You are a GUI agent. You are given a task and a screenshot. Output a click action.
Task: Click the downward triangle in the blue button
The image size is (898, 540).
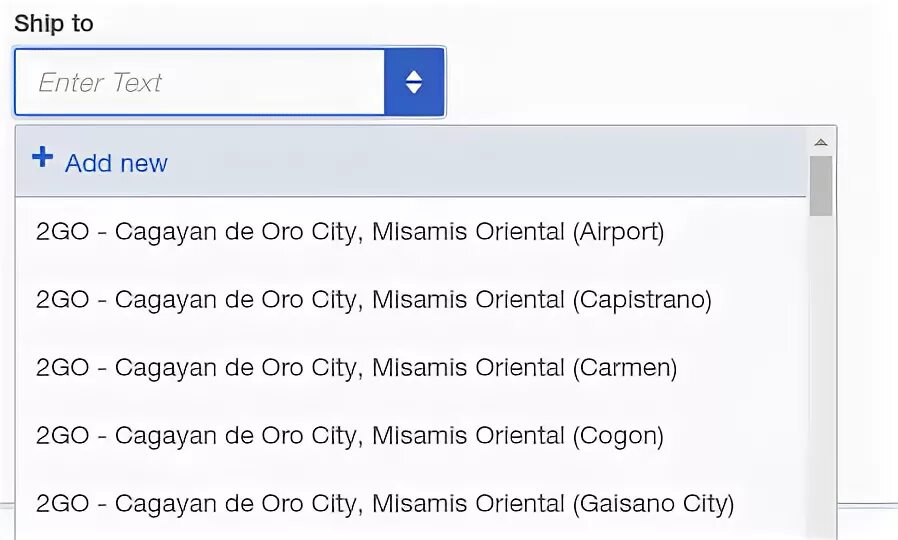(413, 89)
